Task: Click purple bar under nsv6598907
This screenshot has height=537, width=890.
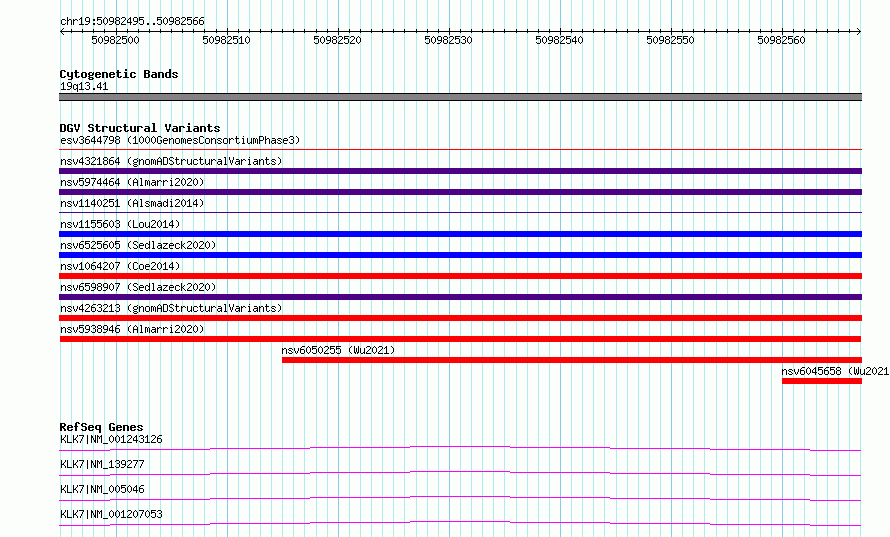Action: [460, 297]
